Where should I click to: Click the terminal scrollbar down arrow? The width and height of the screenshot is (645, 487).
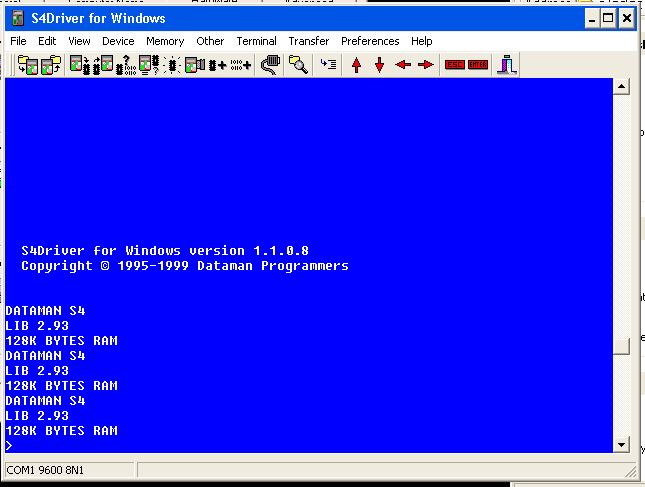point(621,445)
